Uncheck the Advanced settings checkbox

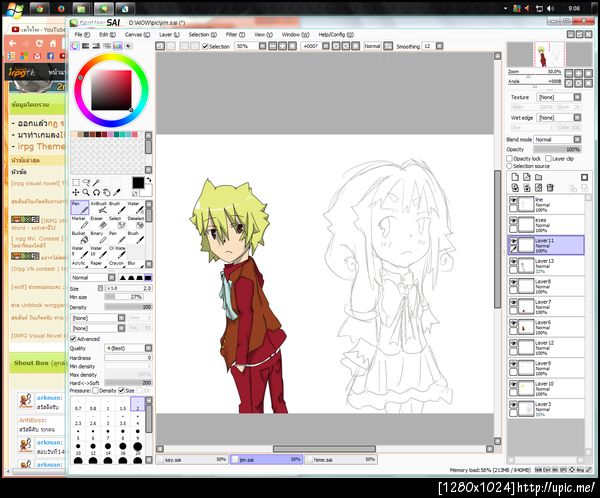point(73,339)
